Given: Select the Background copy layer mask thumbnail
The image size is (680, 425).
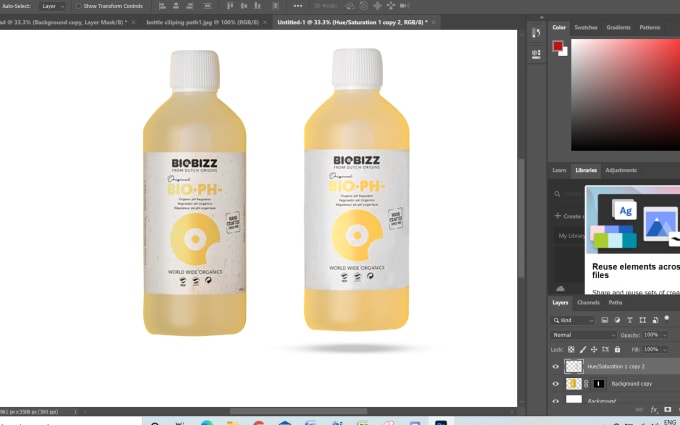Looking at the screenshot, I should [599, 383].
